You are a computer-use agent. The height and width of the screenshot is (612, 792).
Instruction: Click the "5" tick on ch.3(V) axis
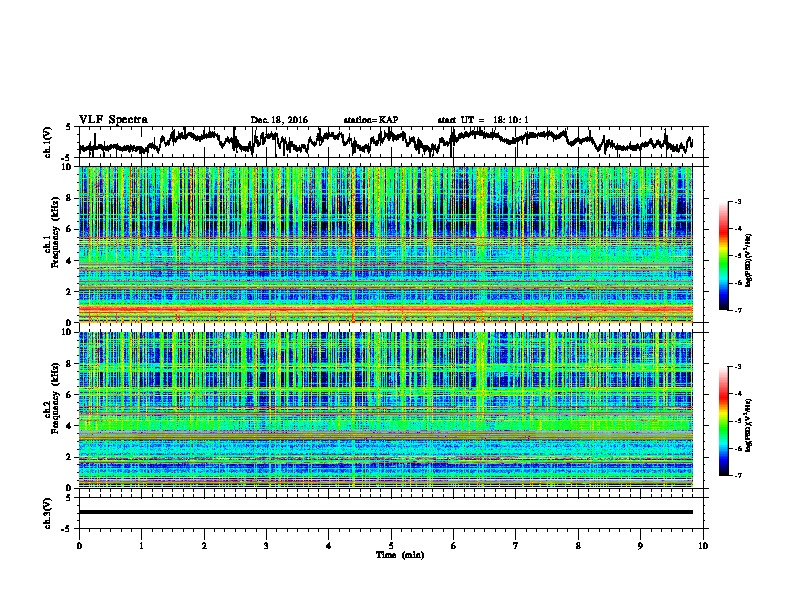(x=68, y=498)
